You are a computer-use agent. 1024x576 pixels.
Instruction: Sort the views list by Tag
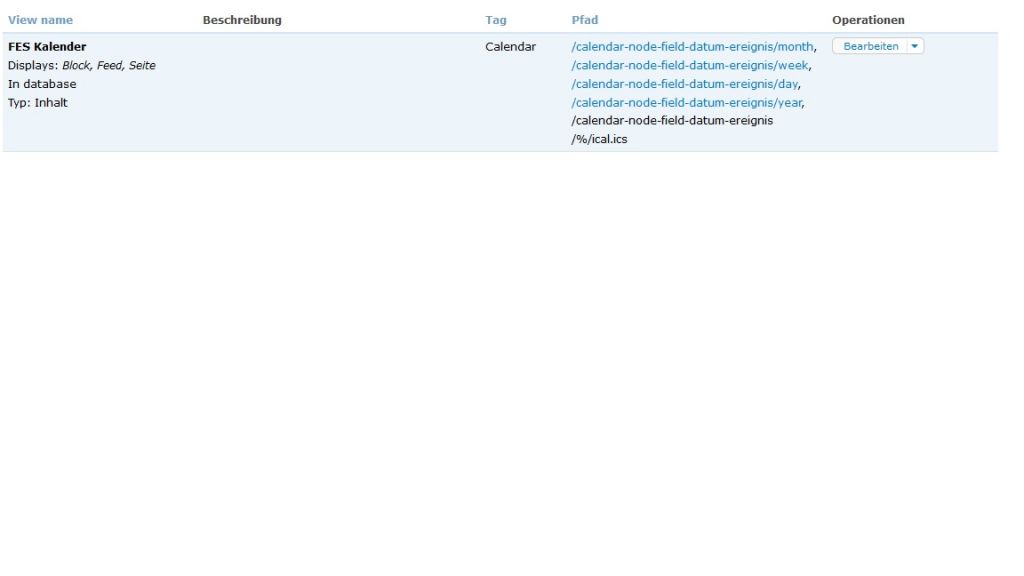[x=495, y=20]
